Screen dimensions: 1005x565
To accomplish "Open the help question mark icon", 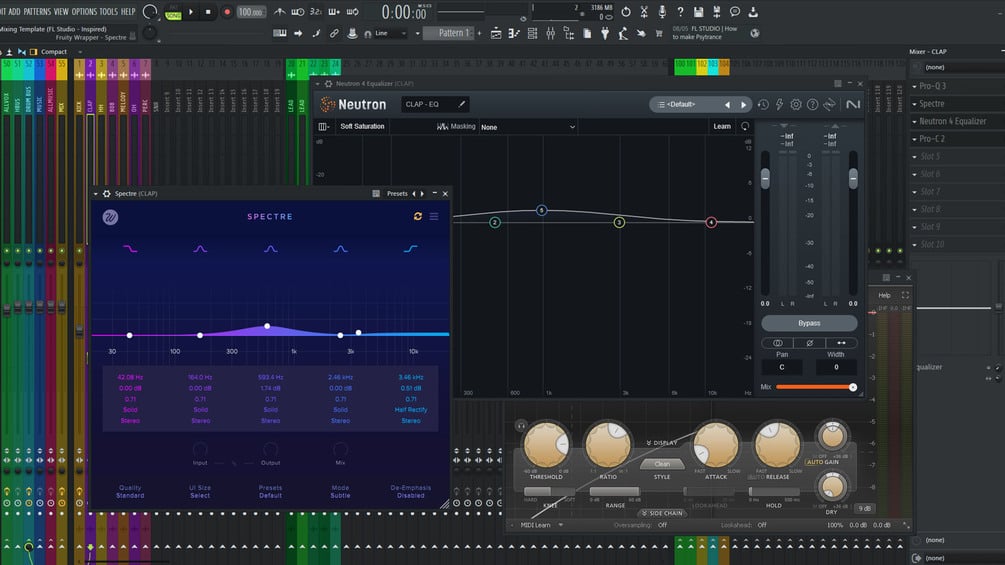I will 680,12.
